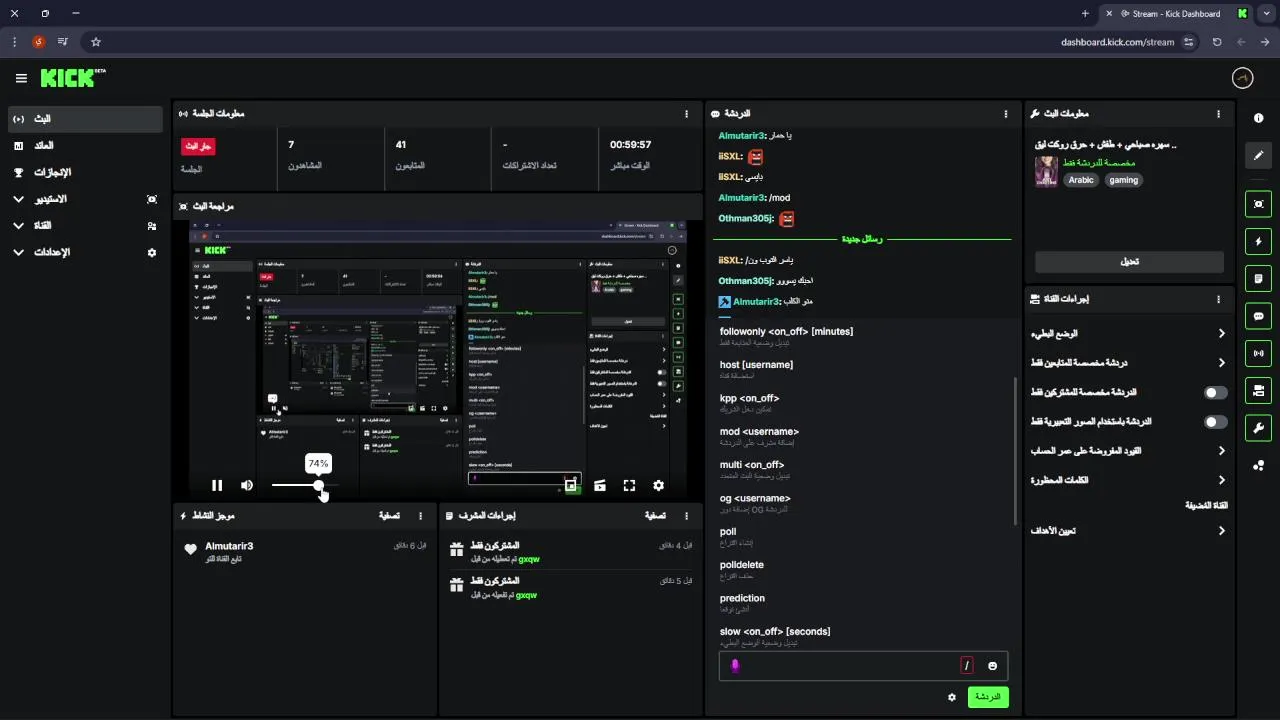Open three-dot menu of channel actions panel
Viewport: 1280px width, 720px height.
click(1218, 299)
